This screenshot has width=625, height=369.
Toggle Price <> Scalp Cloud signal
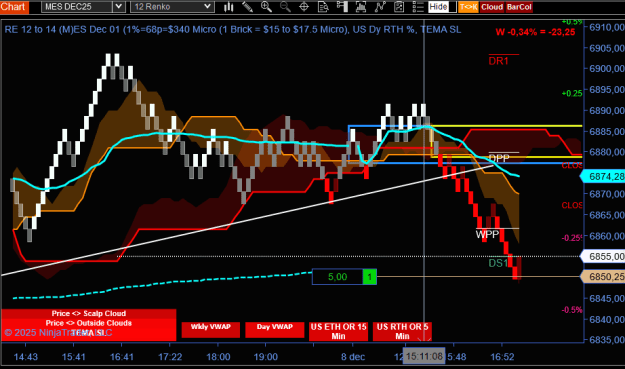pos(88,314)
